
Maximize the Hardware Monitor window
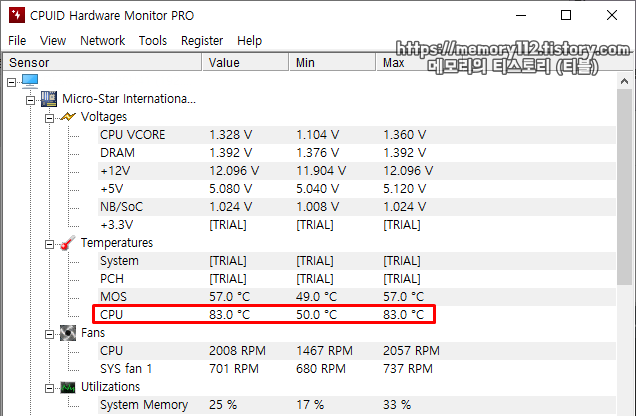(566, 15)
